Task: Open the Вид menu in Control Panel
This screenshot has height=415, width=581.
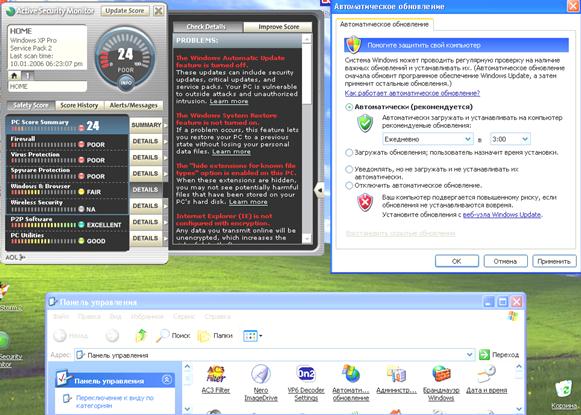Action: [x=116, y=317]
